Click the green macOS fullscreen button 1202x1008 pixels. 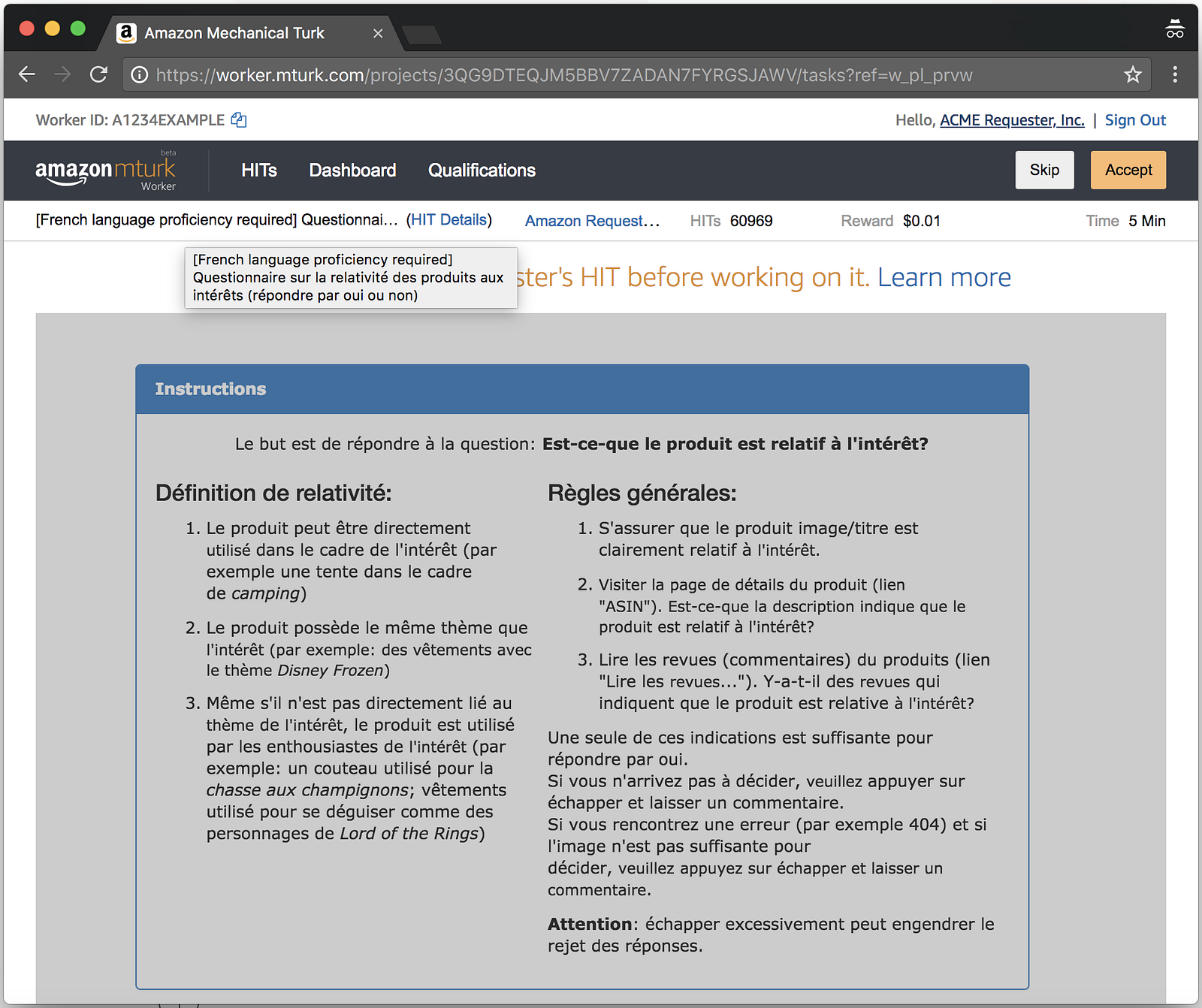78,29
